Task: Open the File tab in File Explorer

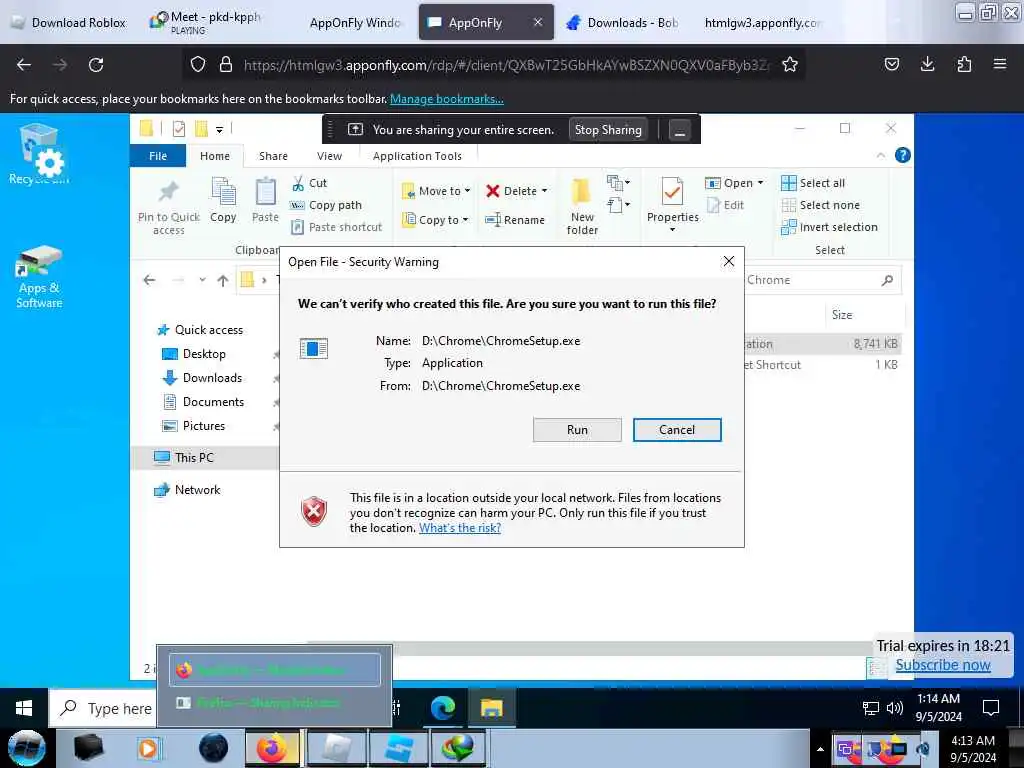Action: (x=158, y=156)
